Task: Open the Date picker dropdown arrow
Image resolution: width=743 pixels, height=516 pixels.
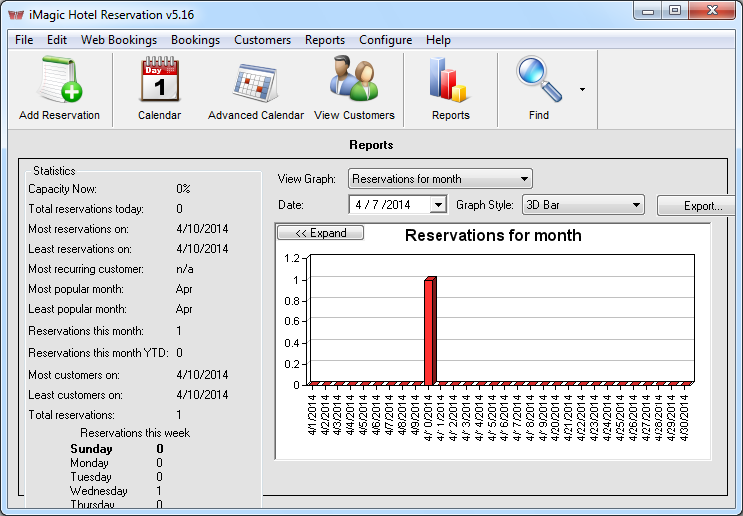Action: 439,205
